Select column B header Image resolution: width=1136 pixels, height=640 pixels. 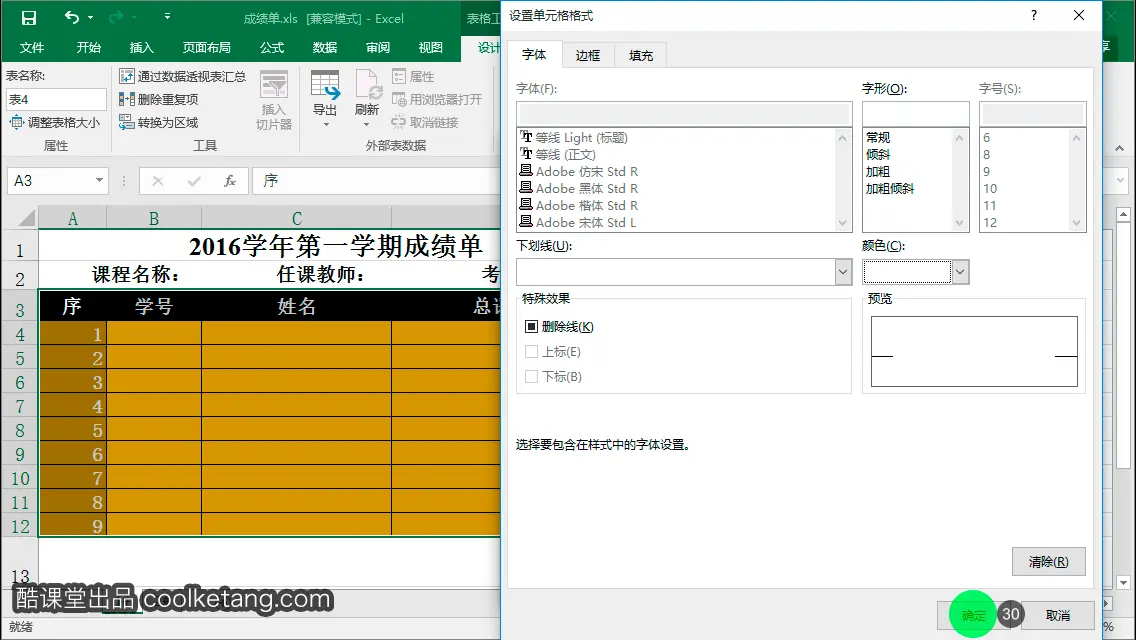(x=154, y=218)
